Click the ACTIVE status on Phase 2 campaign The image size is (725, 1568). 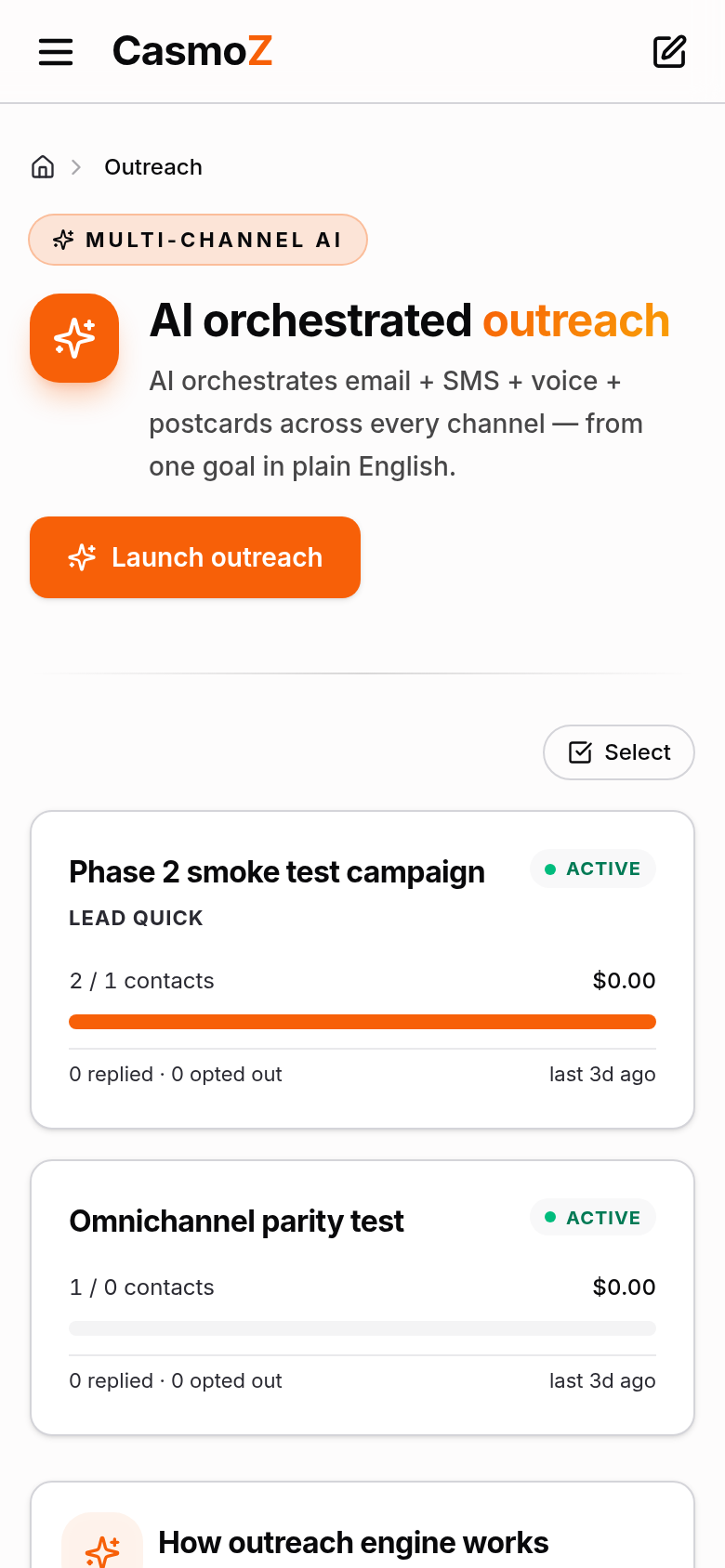tap(593, 869)
